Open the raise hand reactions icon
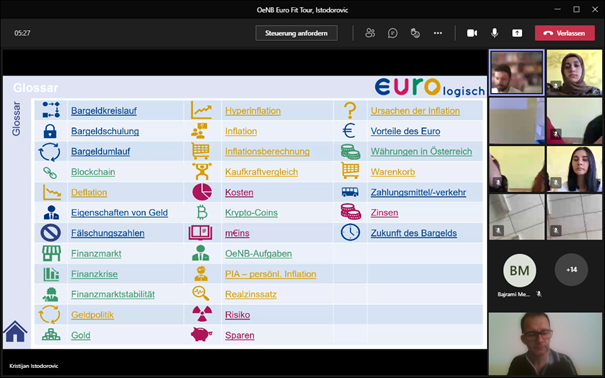Viewport: 605px width, 378px height. point(415,33)
